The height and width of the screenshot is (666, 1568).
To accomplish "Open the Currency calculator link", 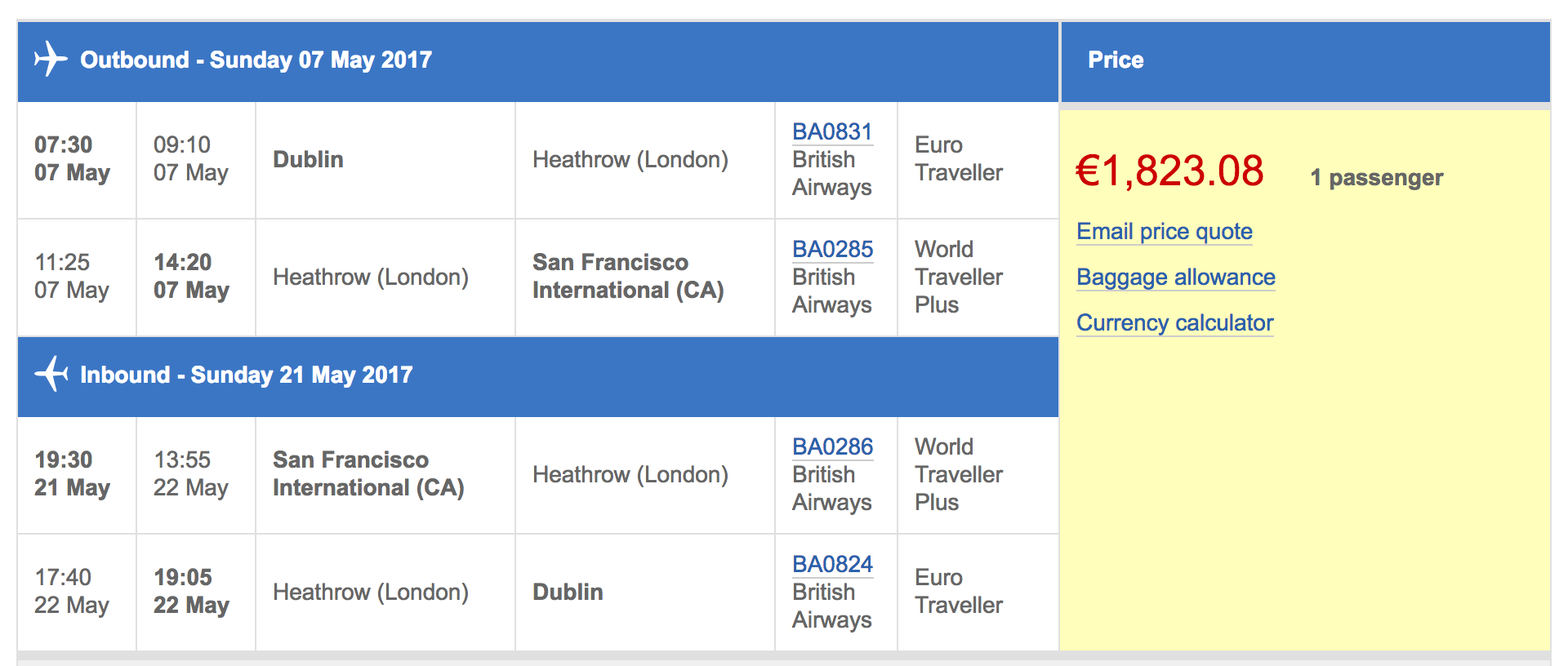I will (x=1174, y=323).
